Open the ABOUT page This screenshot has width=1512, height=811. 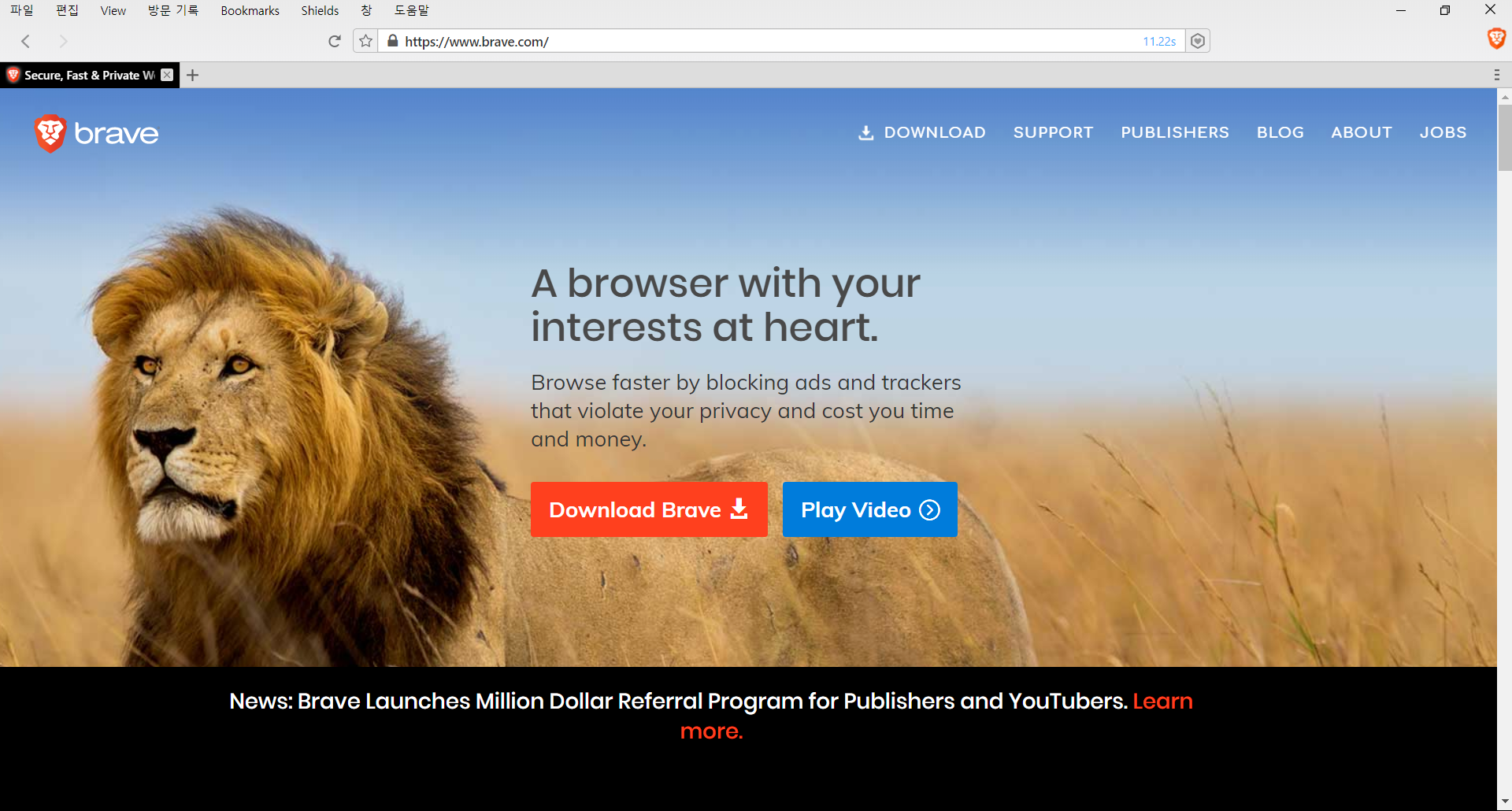click(1362, 132)
